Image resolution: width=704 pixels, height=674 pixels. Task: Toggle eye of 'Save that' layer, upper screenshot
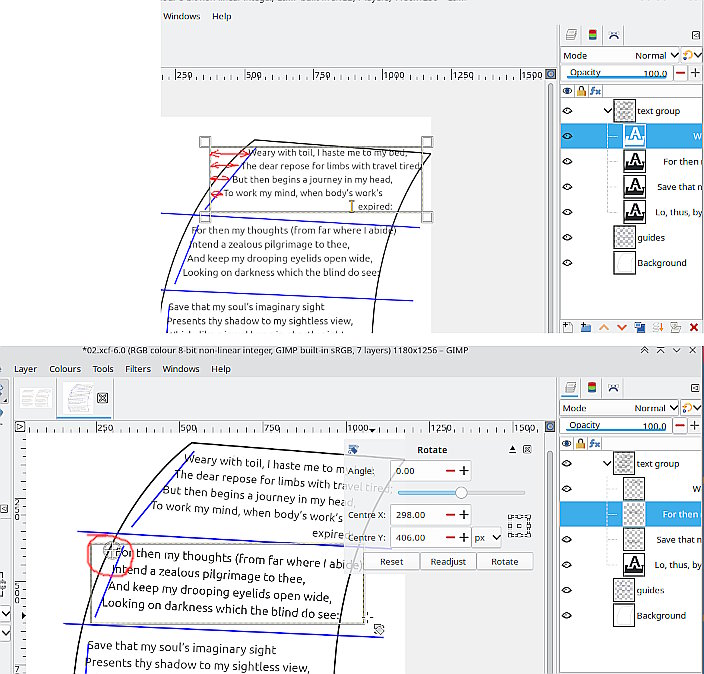(568, 187)
